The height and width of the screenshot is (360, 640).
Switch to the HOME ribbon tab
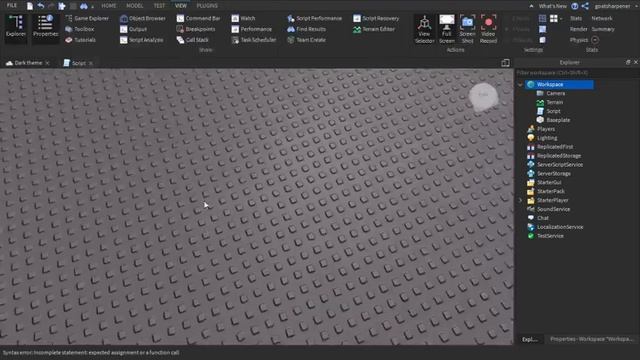pyautogui.click(x=109, y=6)
